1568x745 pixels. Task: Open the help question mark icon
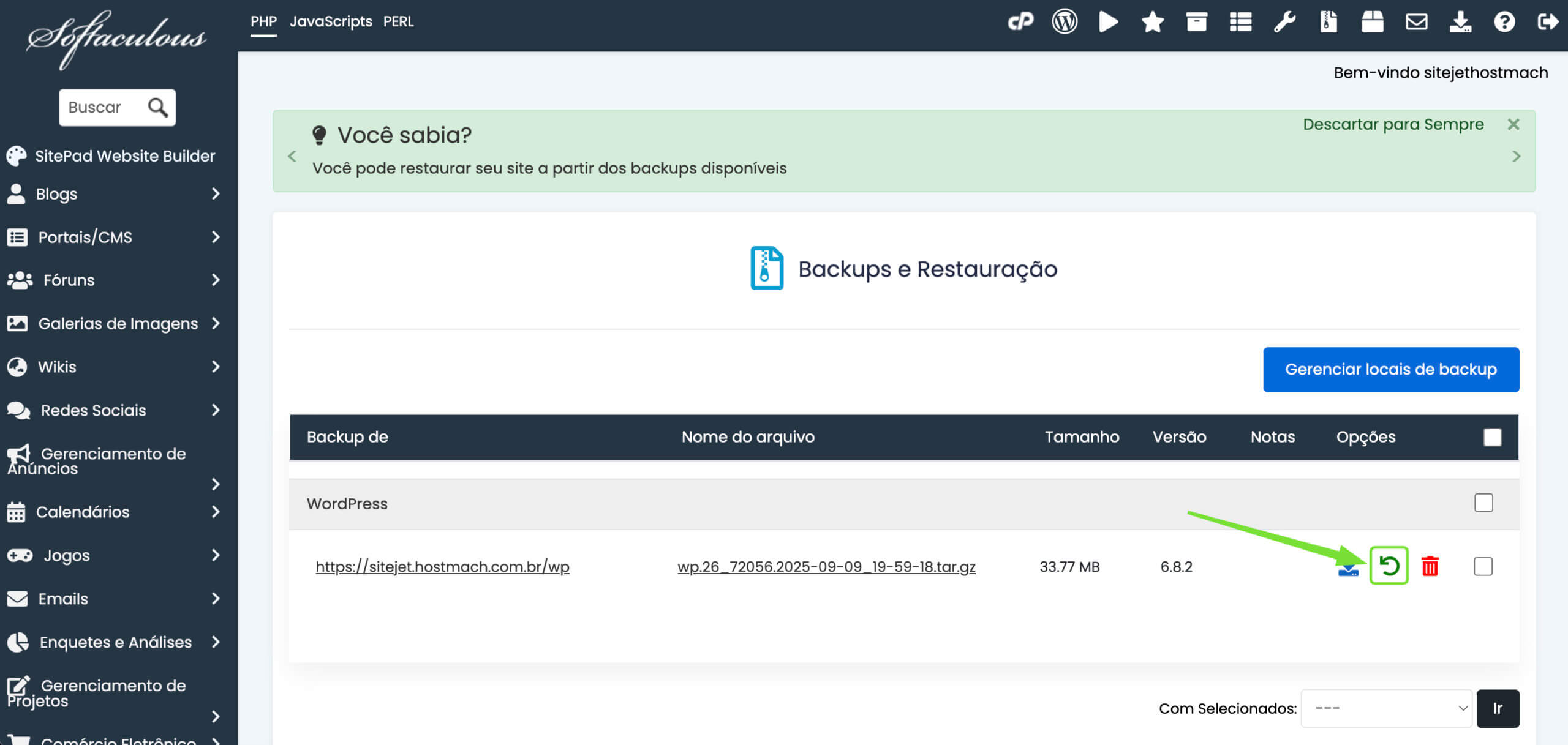tap(1504, 22)
